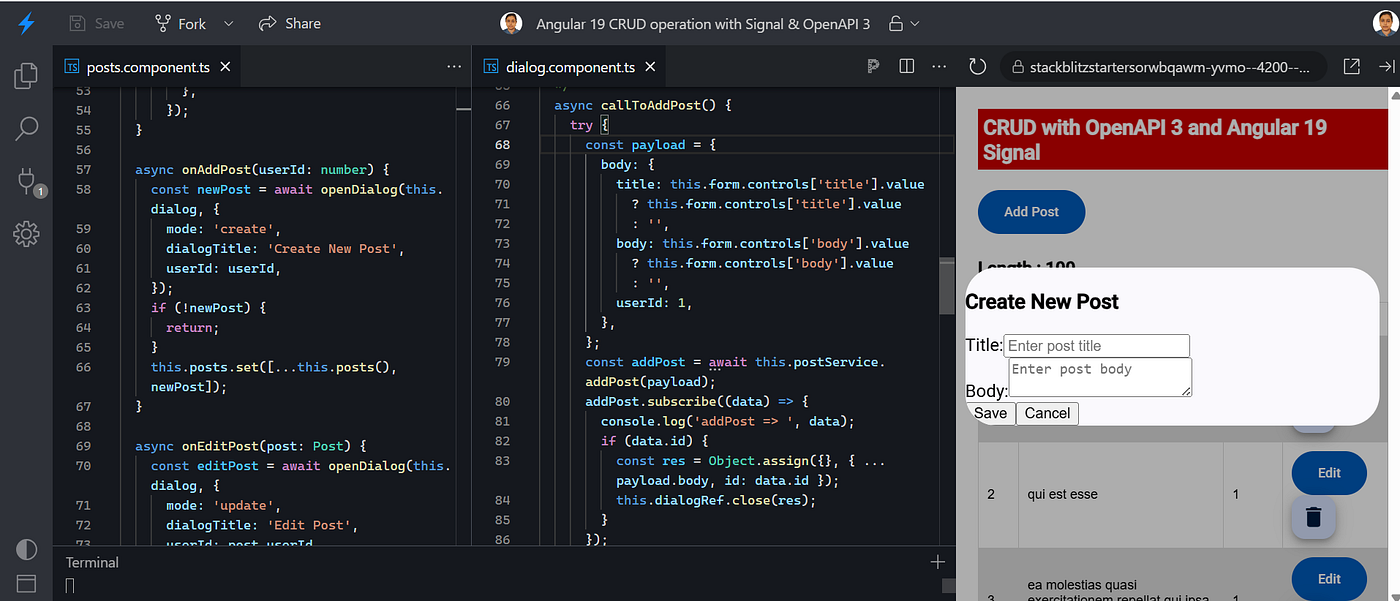Open the Search panel in sidebar
The height and width of the screenshot is (601, 1400).
tap(26, 128)
